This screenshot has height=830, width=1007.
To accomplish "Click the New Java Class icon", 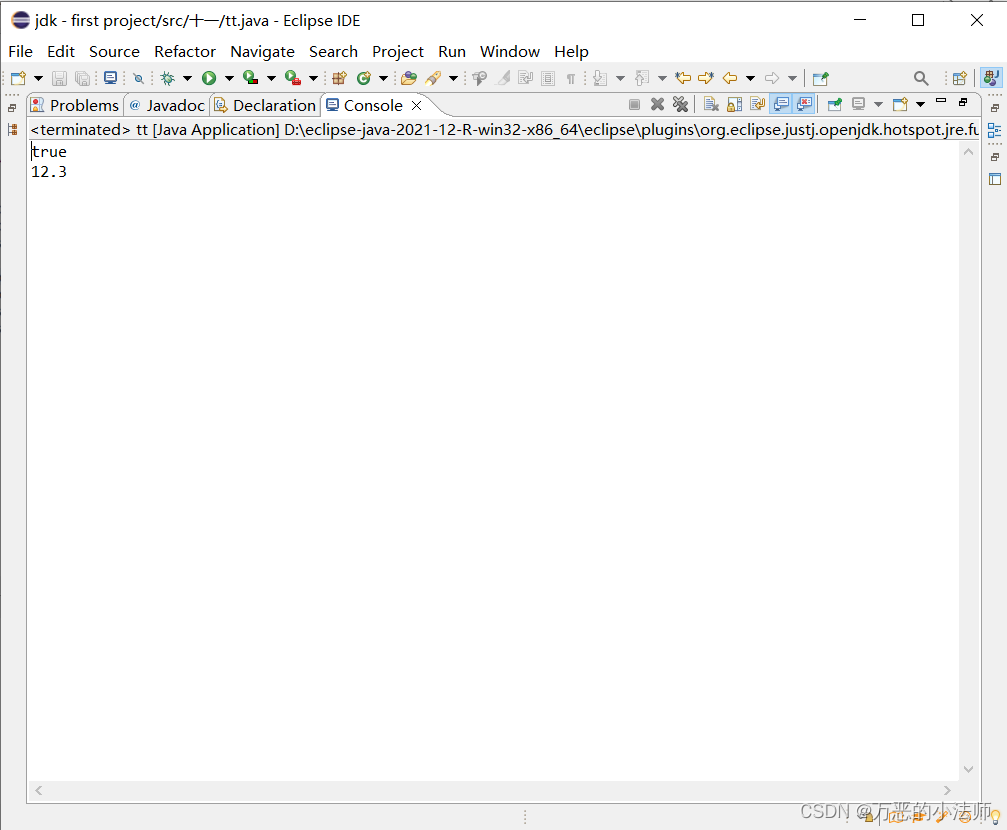I will 363,78.
